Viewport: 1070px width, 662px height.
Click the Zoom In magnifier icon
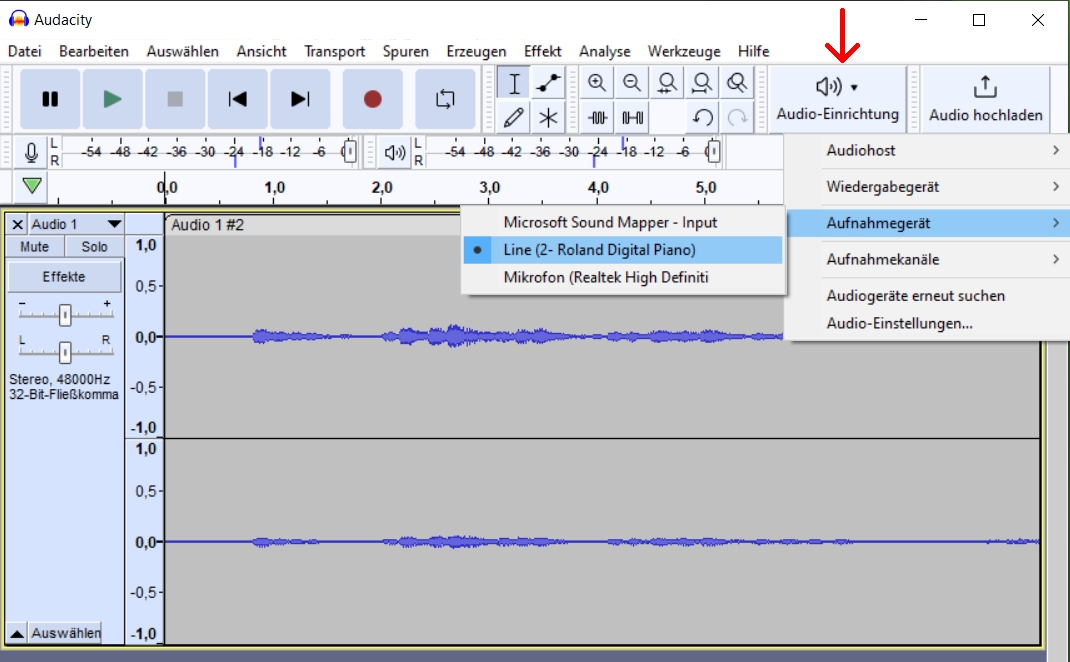click(597, 83)
